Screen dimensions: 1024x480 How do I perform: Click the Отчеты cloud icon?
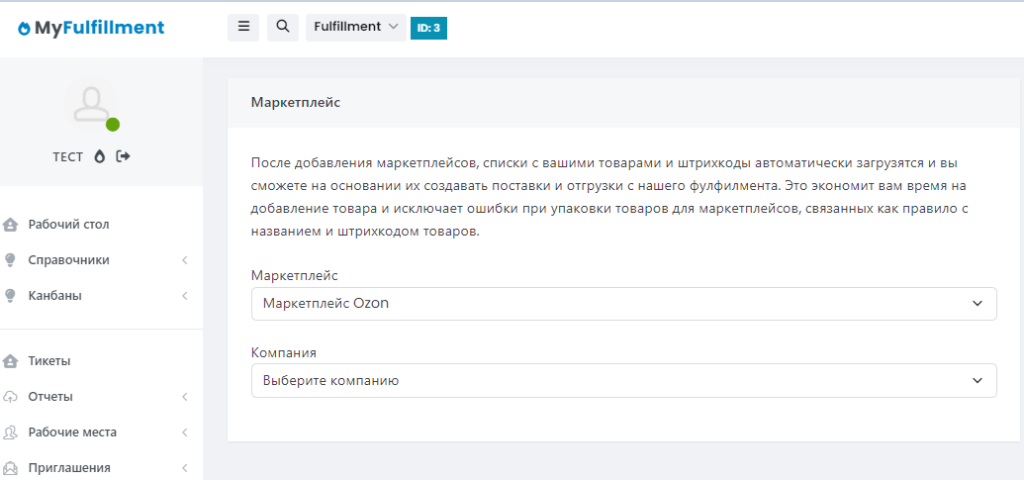pyautogui.click(x=11, y=397)
